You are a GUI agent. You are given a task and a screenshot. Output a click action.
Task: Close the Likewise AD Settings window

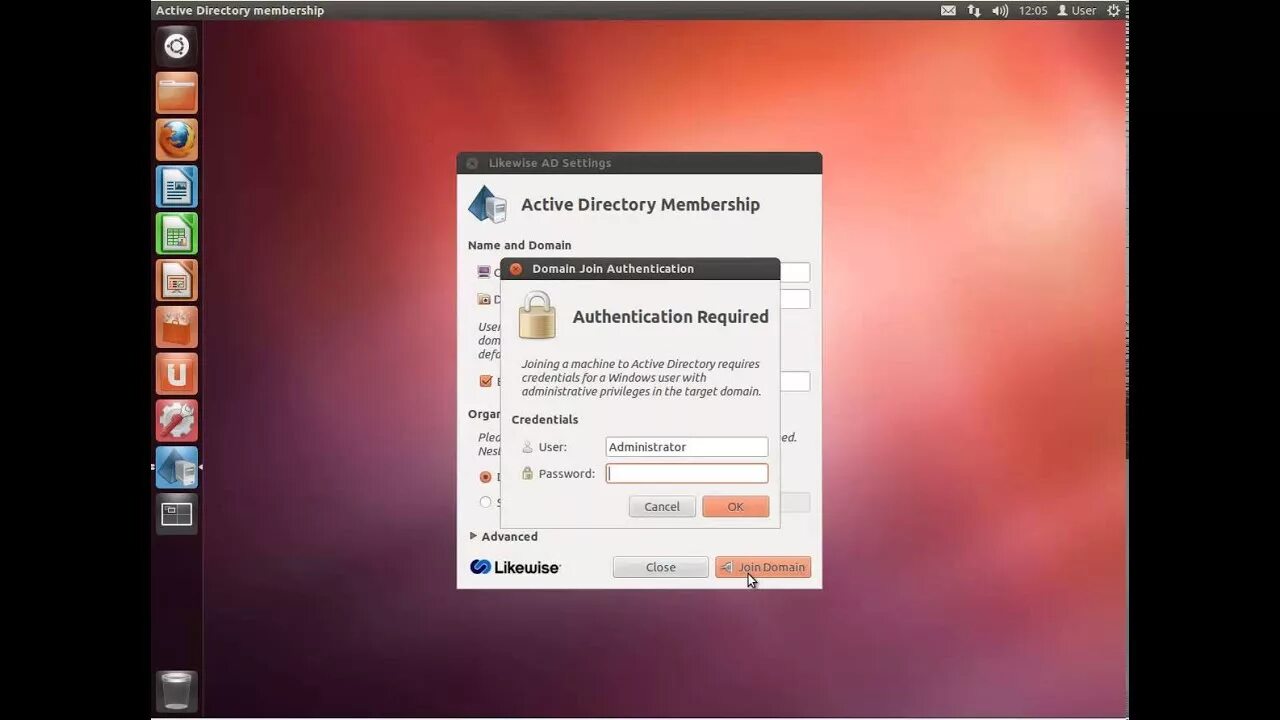472,163
